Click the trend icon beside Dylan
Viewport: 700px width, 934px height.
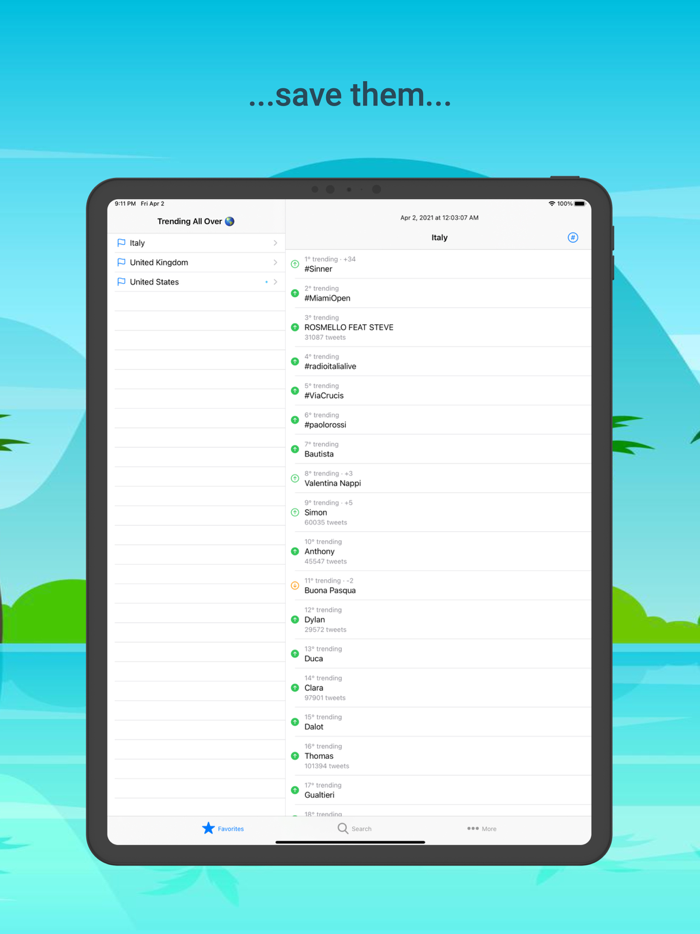[295, 619]
